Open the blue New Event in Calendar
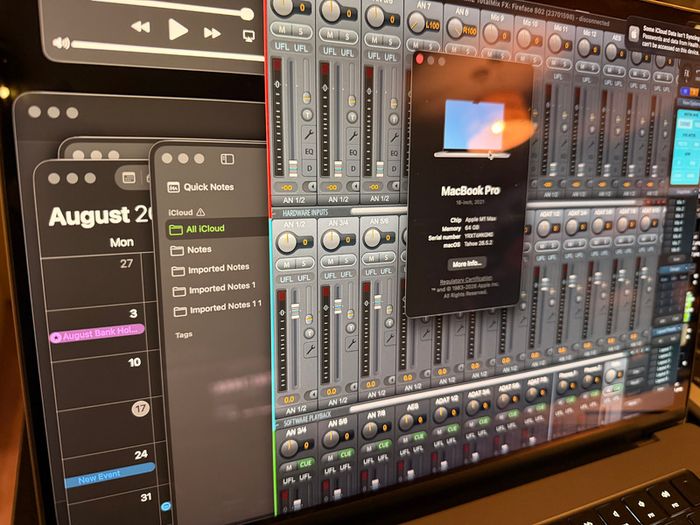 click(x=110, y=475)
